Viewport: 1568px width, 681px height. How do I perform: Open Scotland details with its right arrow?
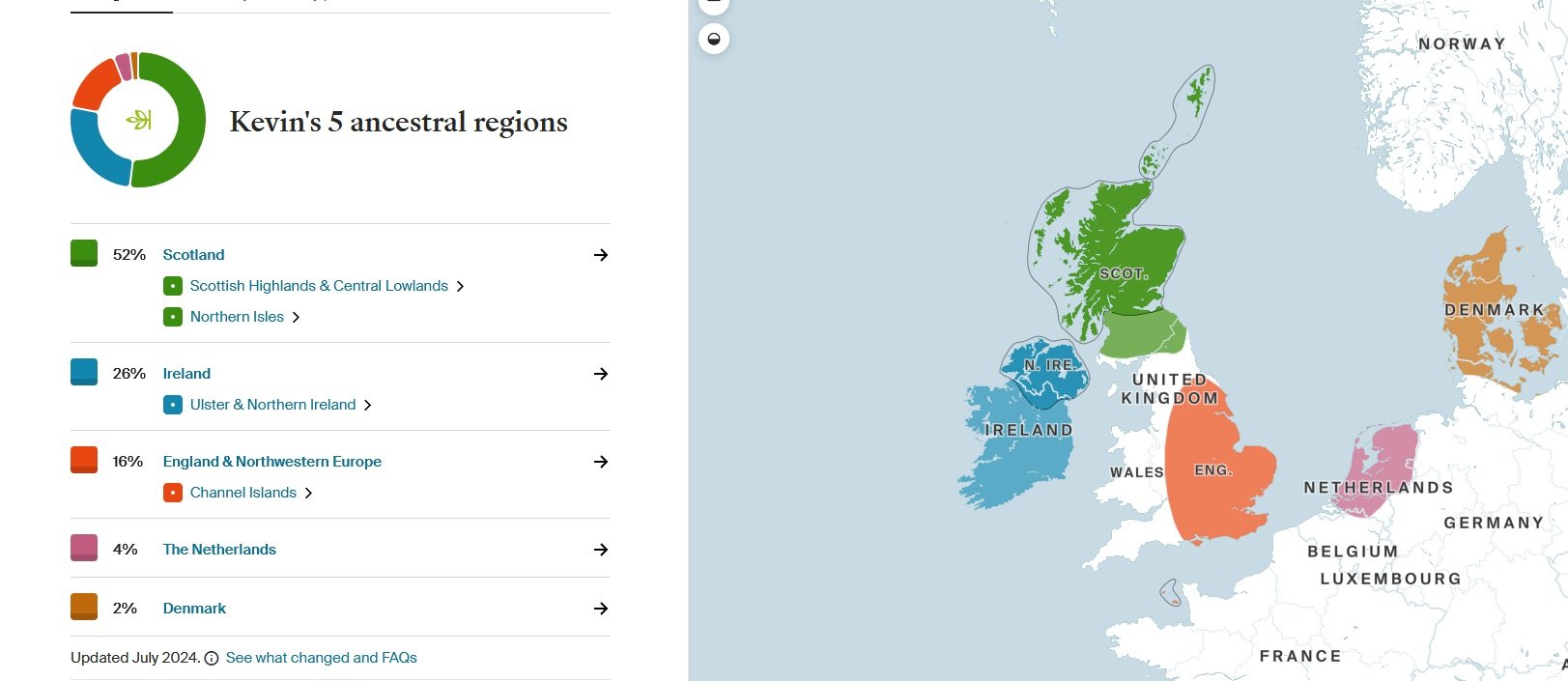601,255
